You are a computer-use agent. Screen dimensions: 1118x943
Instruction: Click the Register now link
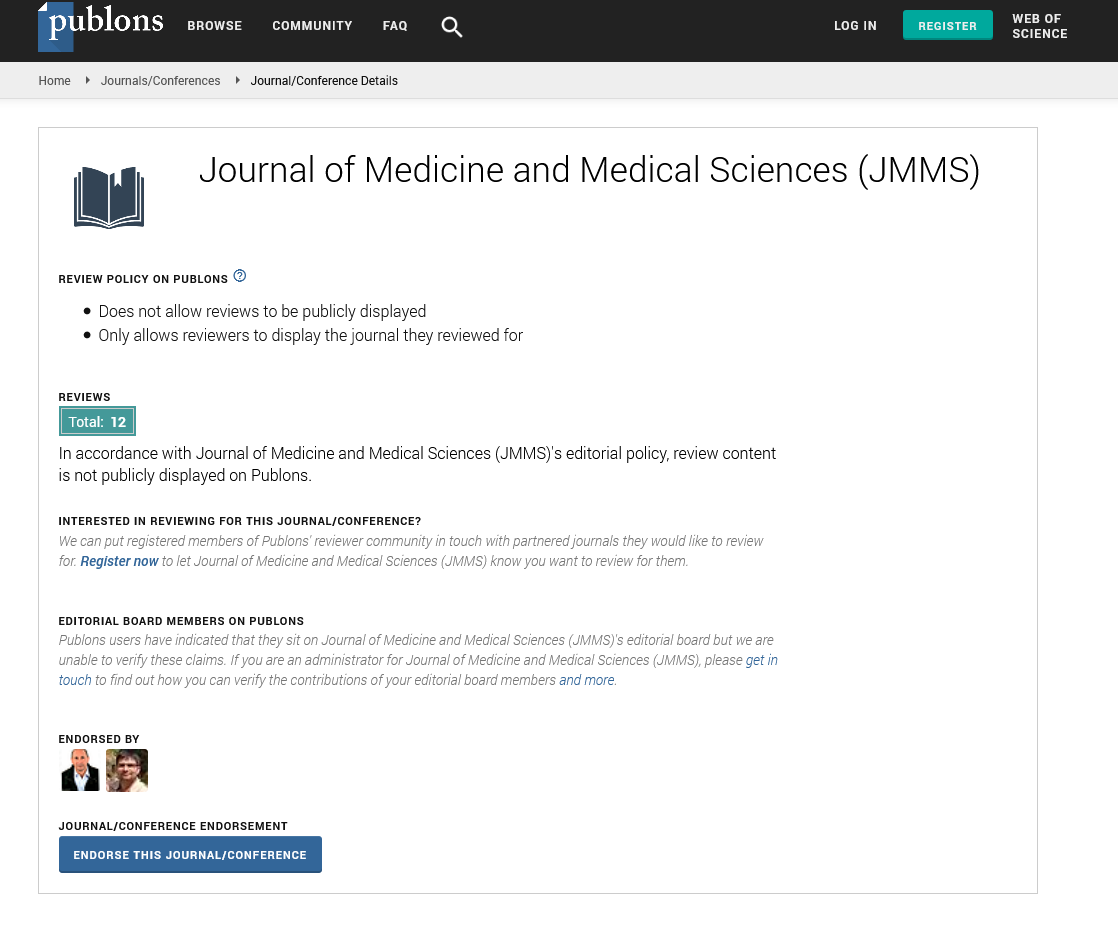(x=119, y=561)
